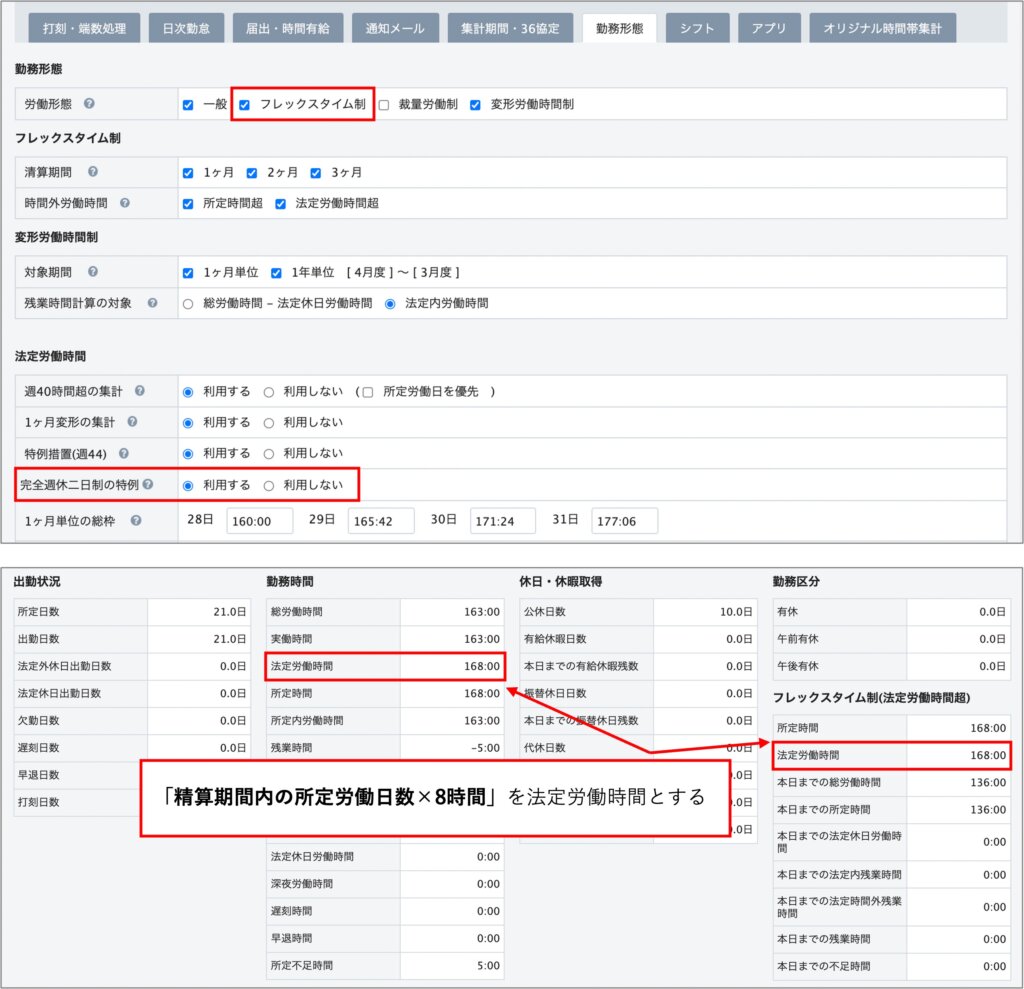
Task: Click the 31日 total hours field
Action: click(625, 521)
